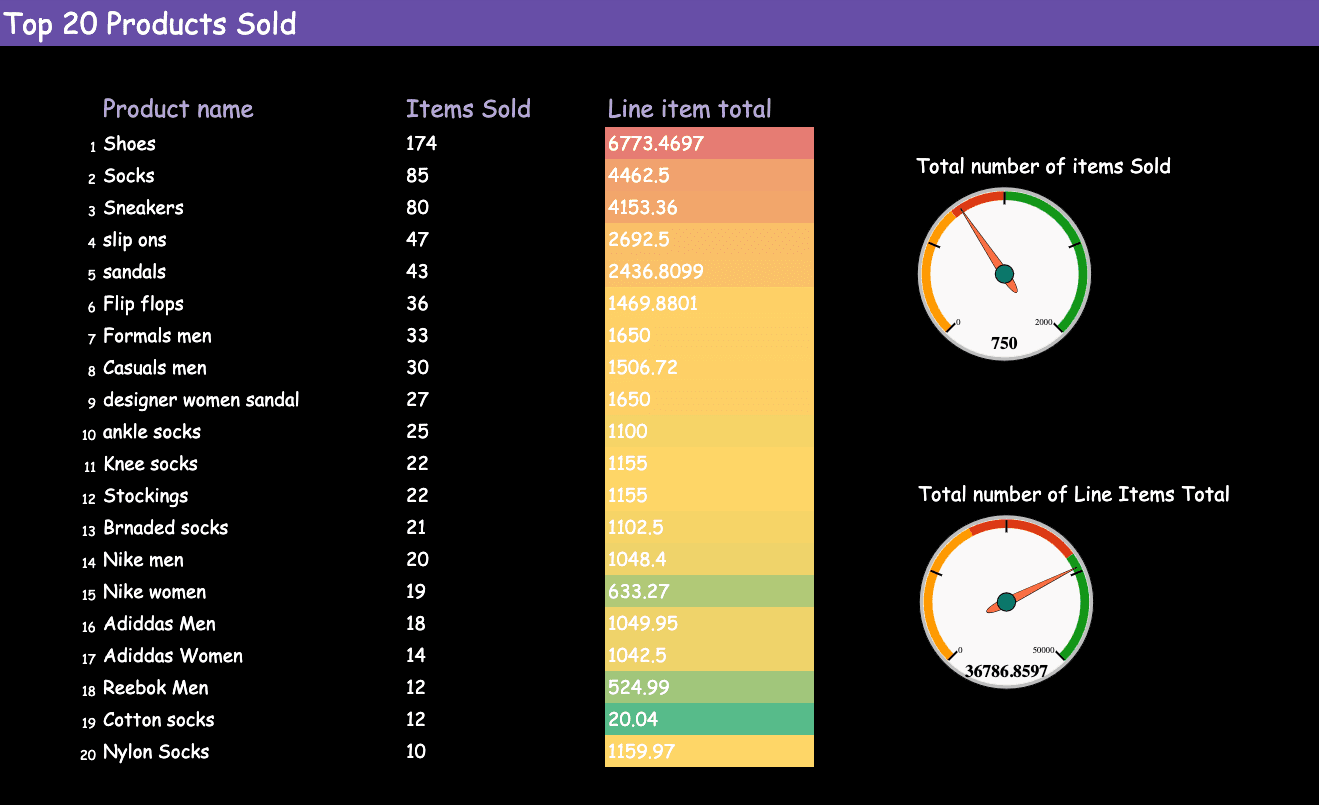Select line total for designer women sandal
This screenshot has height=805, width=1319.
pyautogui.click(x=709, y=400)
